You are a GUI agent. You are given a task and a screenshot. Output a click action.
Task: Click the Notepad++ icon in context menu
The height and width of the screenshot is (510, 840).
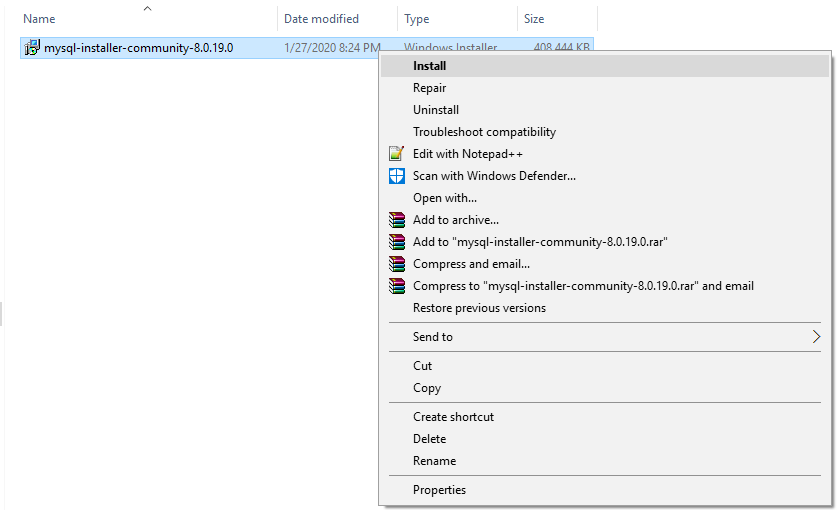pyautogui.click(x=396, y=154)
